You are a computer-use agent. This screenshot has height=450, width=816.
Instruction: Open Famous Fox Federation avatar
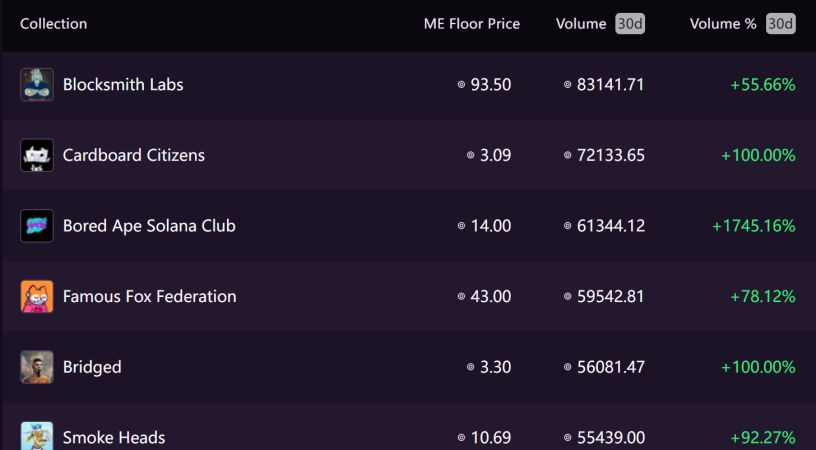[37, 297]
